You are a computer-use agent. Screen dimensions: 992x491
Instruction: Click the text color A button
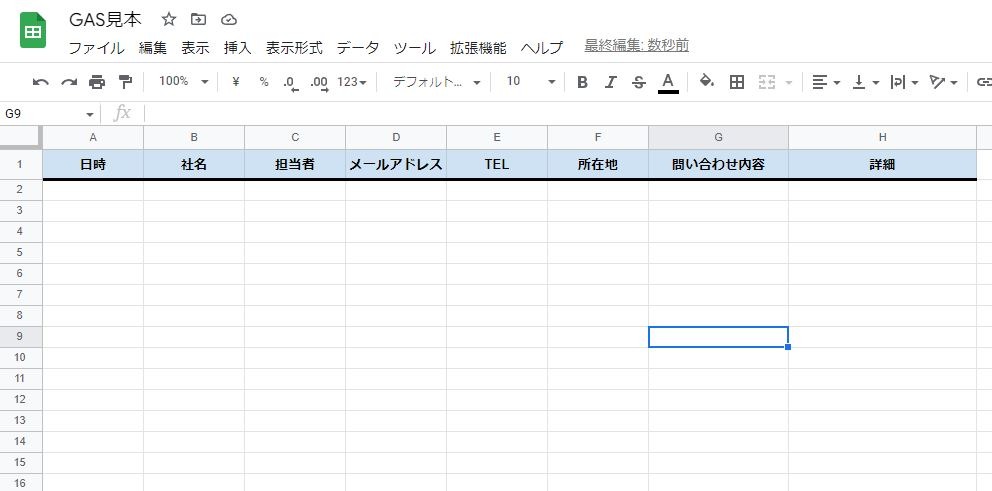click(x=668, y=82)
